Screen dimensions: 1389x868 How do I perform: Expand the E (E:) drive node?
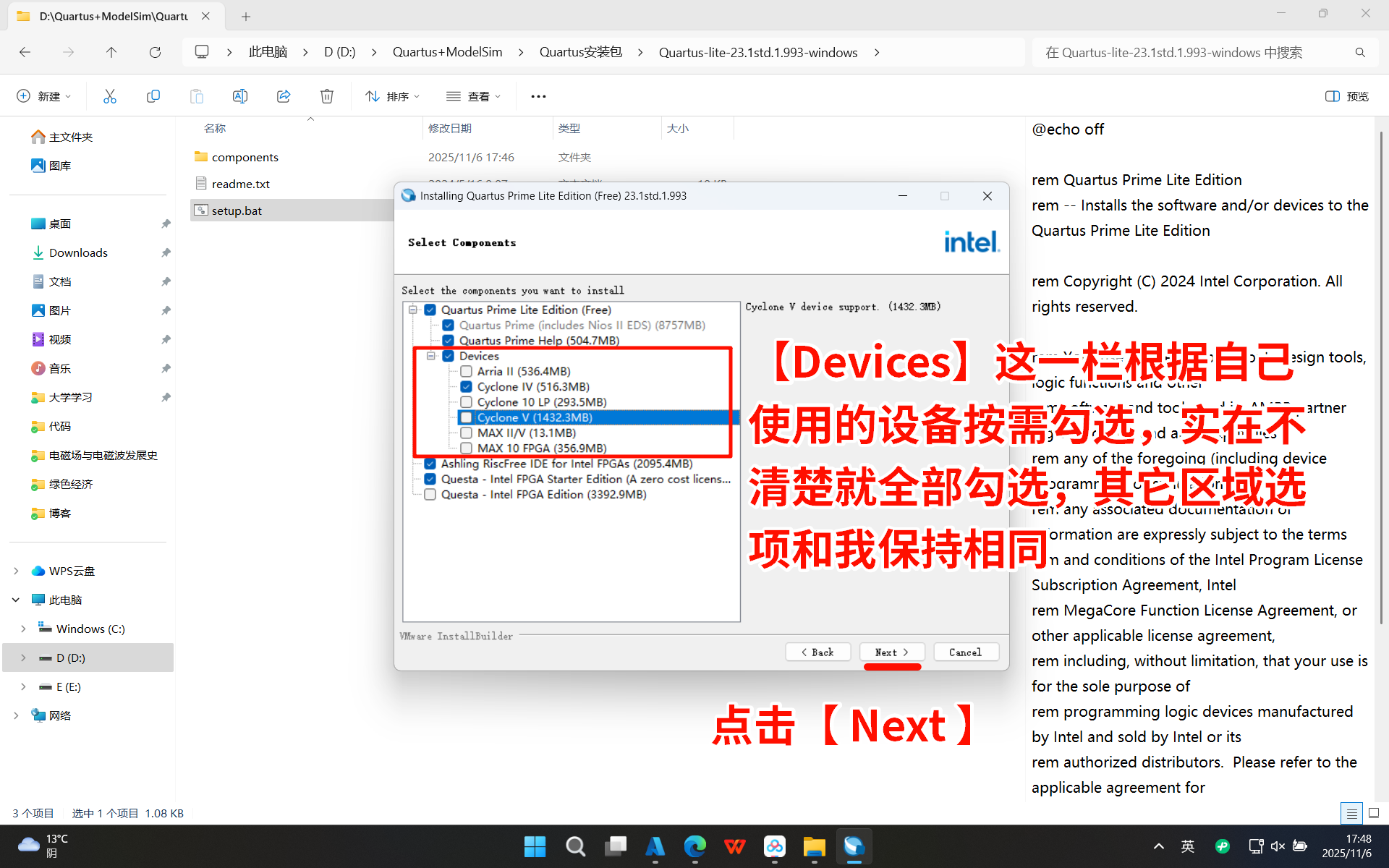[23, 686]
